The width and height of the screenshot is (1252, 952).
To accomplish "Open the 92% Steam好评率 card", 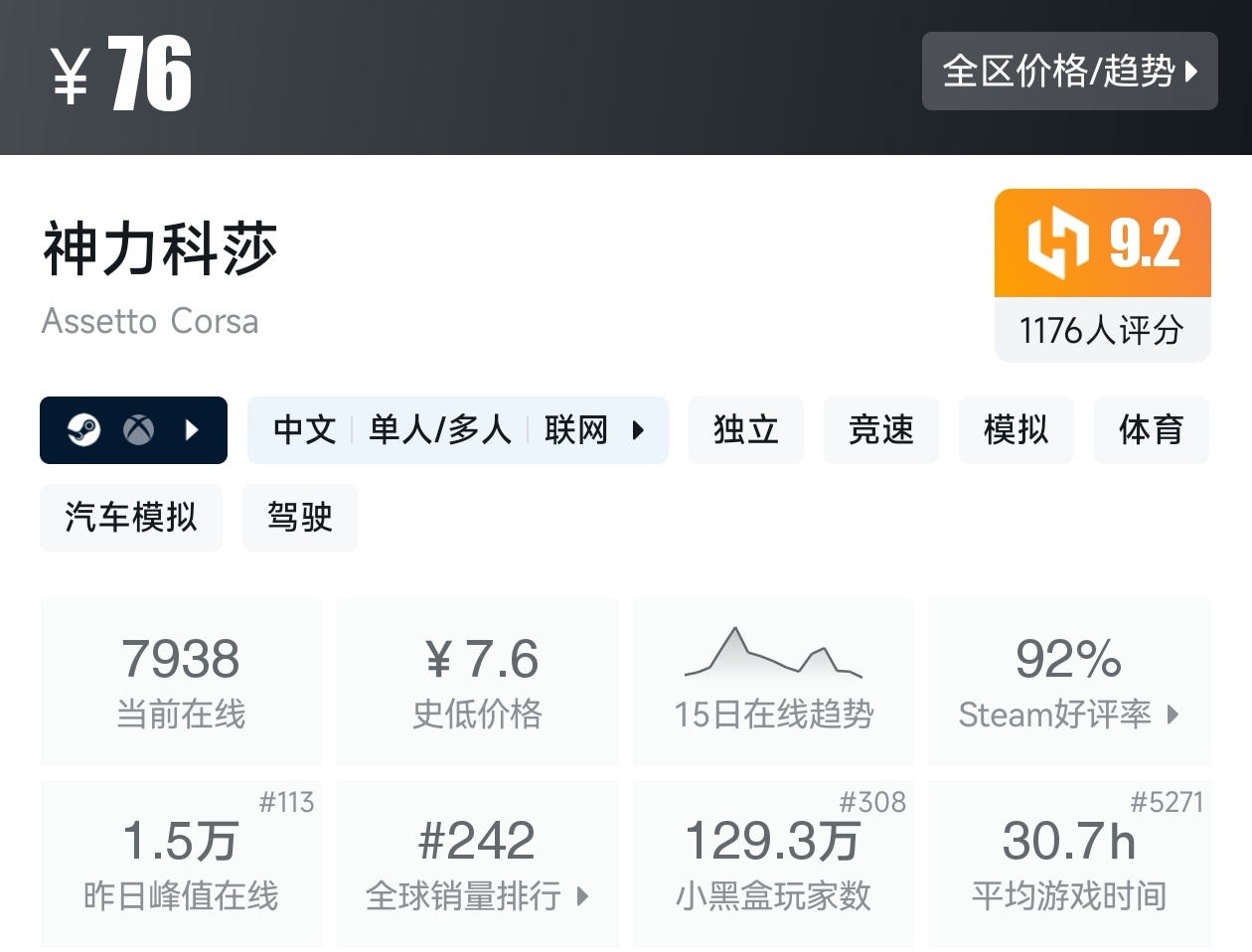I will coord(1069,682).
